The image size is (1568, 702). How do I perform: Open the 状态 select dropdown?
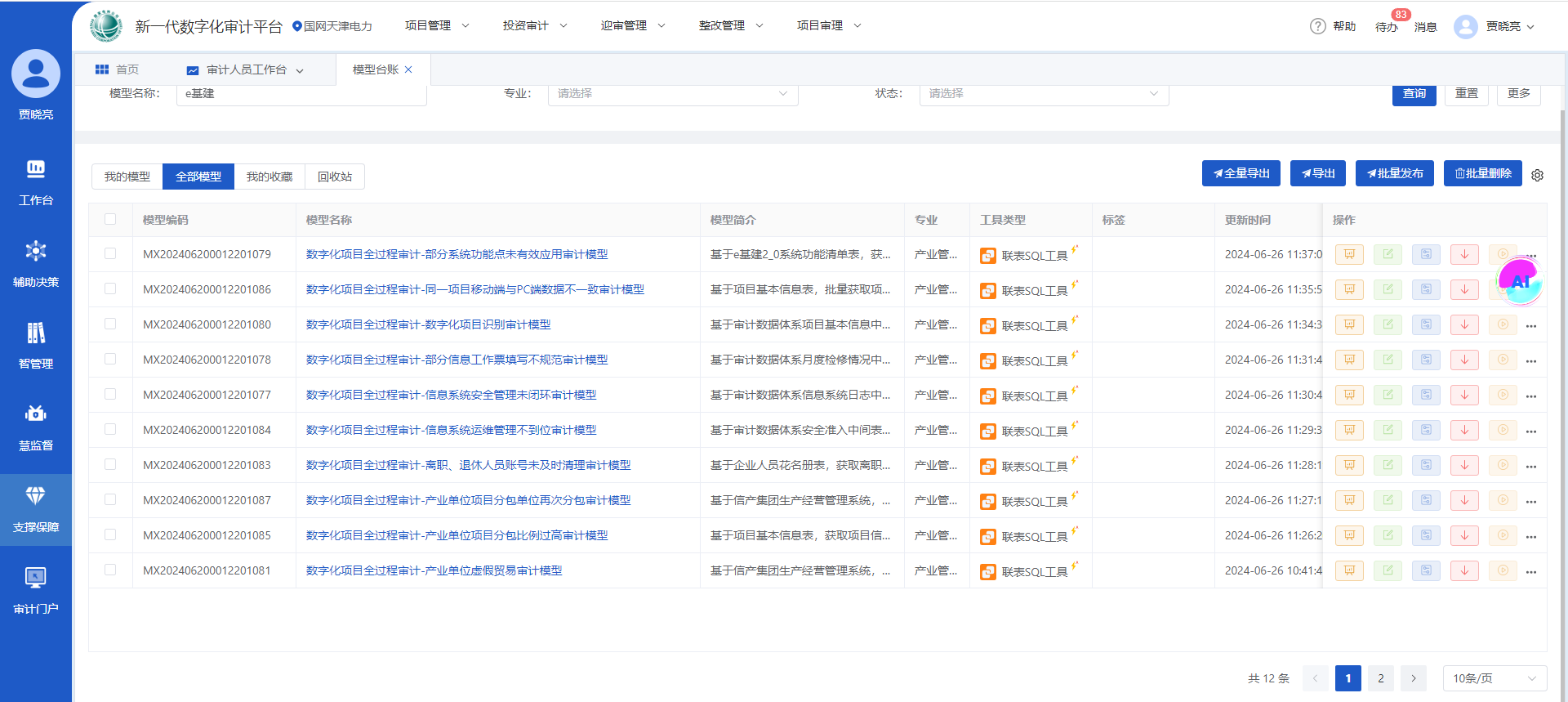coord(1043,94)
